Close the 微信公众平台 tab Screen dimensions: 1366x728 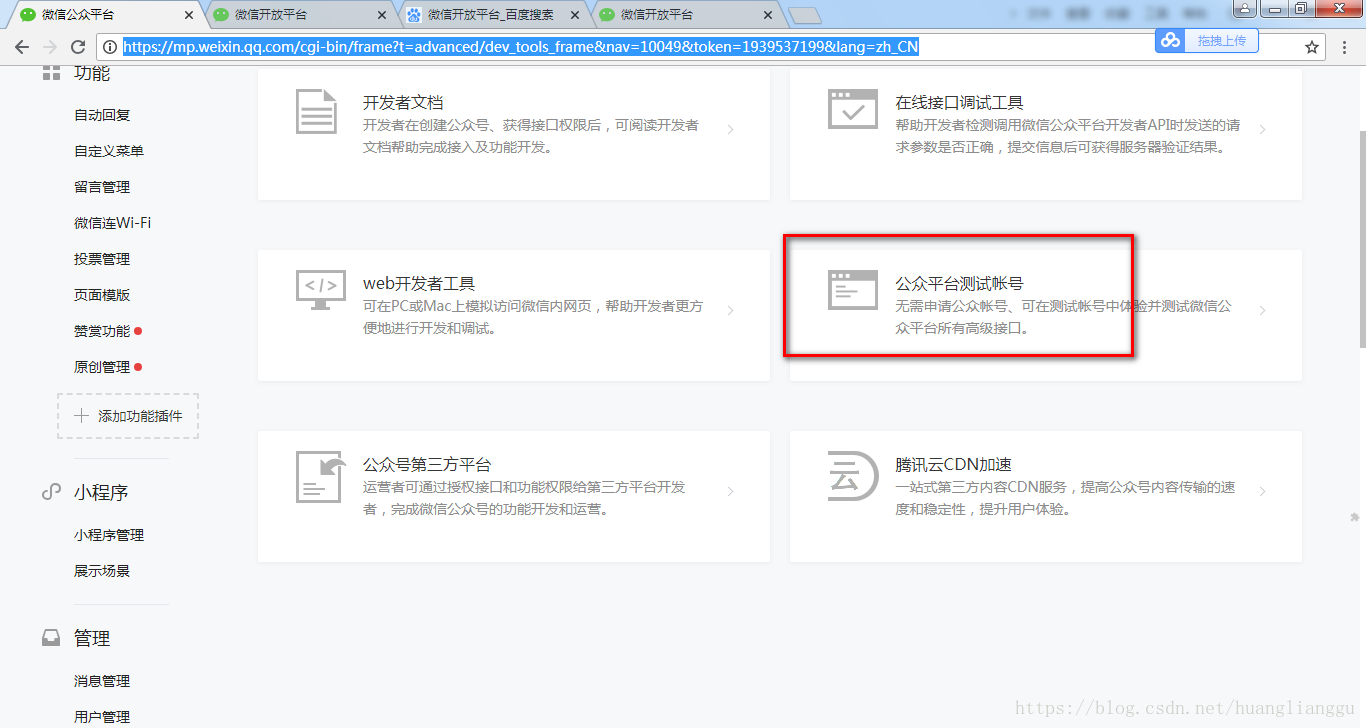point(190,15)
